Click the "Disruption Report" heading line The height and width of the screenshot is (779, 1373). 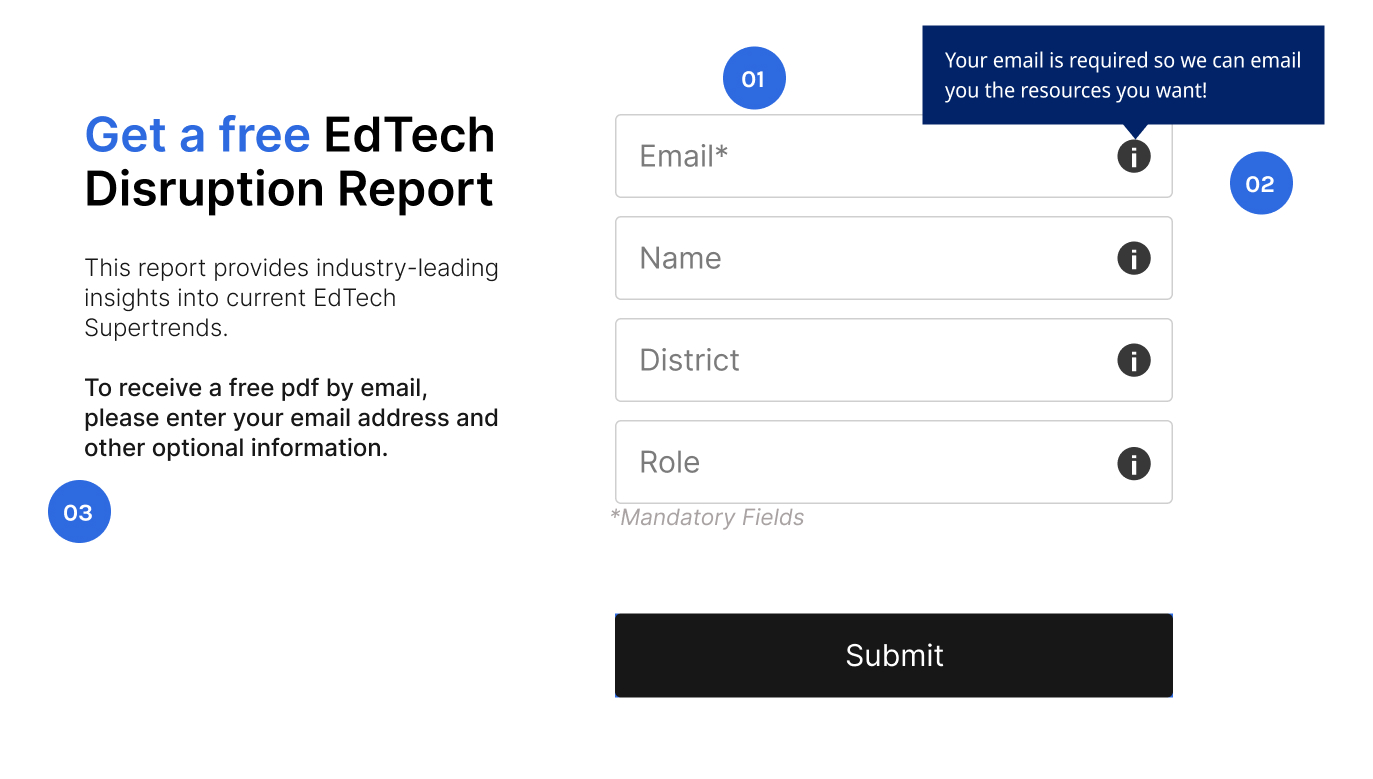[x=289, y=188]
